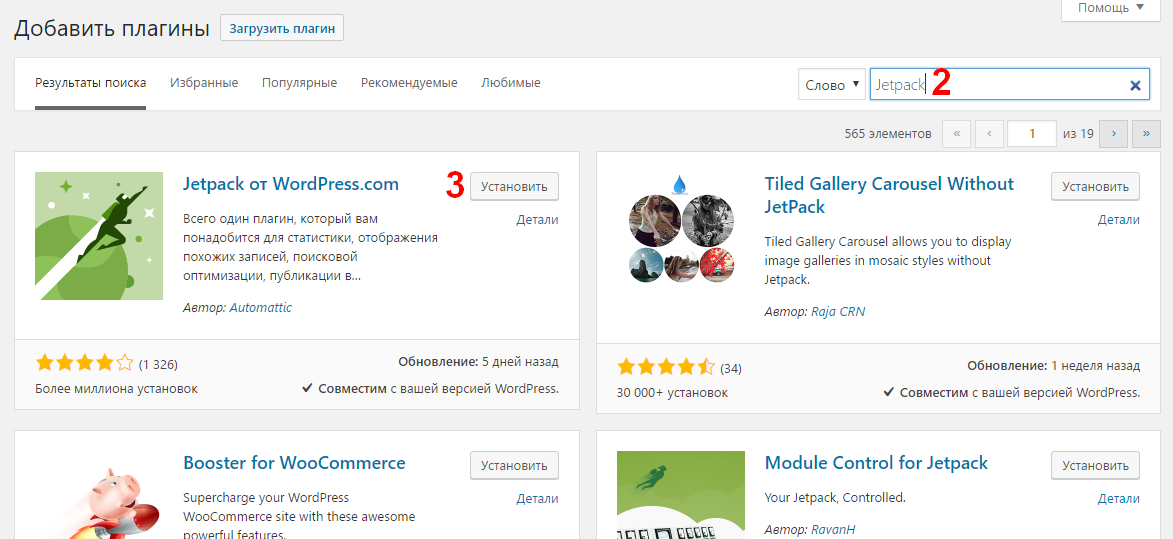Install Tiled Gallery Carousel Without JetPack
The image size is (1173, 539).
pos(1095,186)
